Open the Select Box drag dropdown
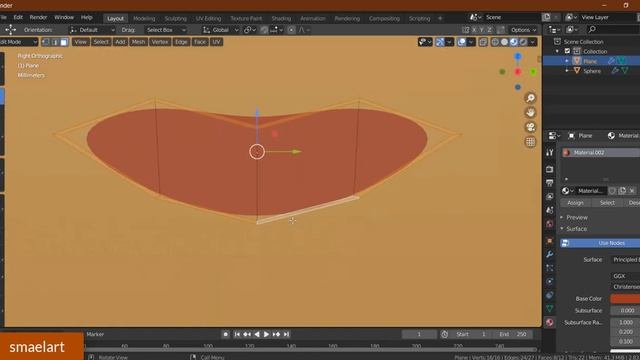The image size is (640, 360). click(166, 30)
